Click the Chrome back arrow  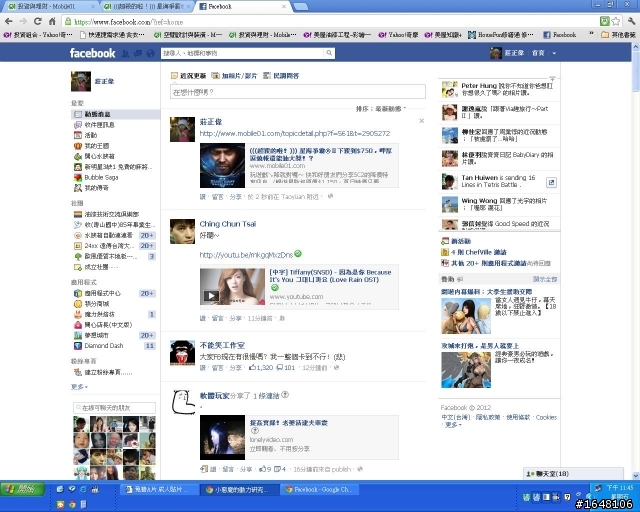9,21
